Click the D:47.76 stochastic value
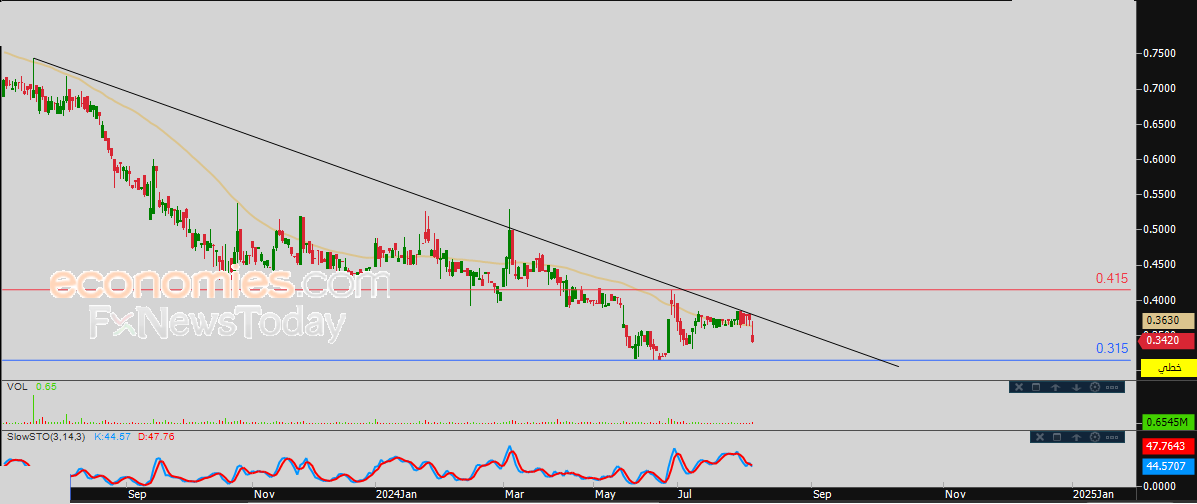 pyautogui.click(x=155, y=437)
